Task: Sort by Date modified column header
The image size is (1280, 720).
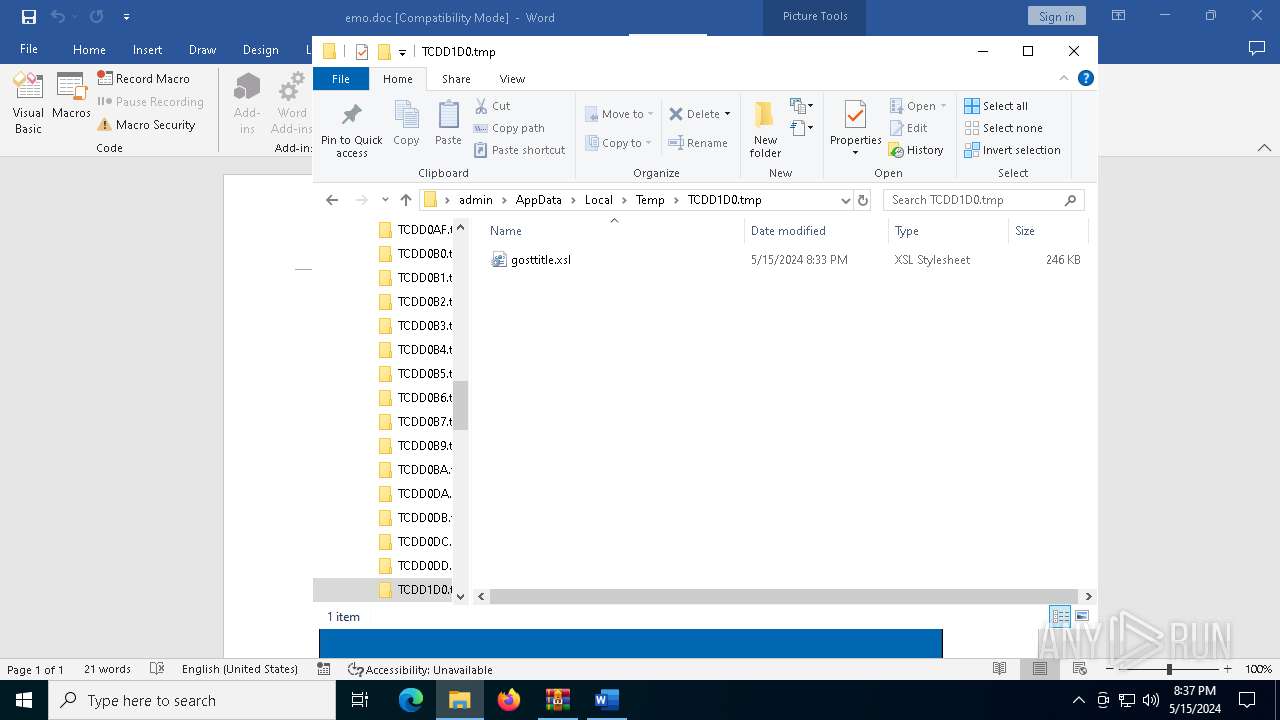Action: [x=816, y=231]
